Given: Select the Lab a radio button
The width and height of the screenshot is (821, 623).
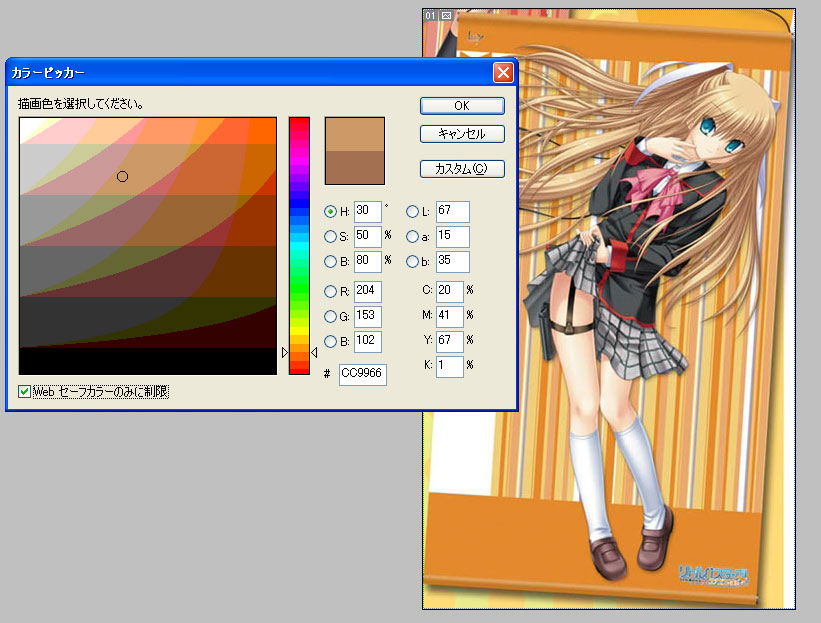Looking at the screenshot, I should pyautogui.click(x=412, y=237).
